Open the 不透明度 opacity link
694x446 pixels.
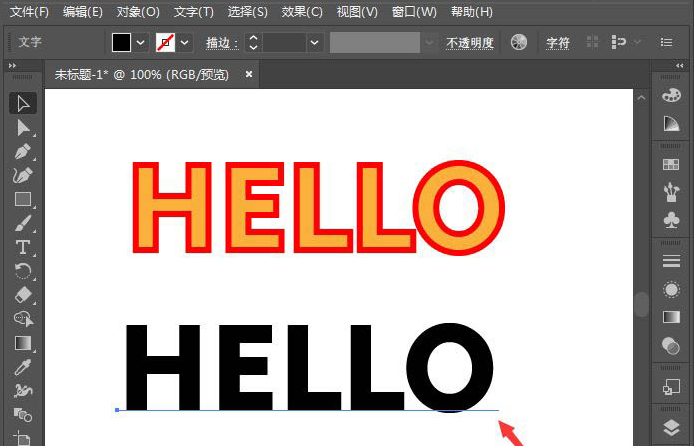pos(470,43)
